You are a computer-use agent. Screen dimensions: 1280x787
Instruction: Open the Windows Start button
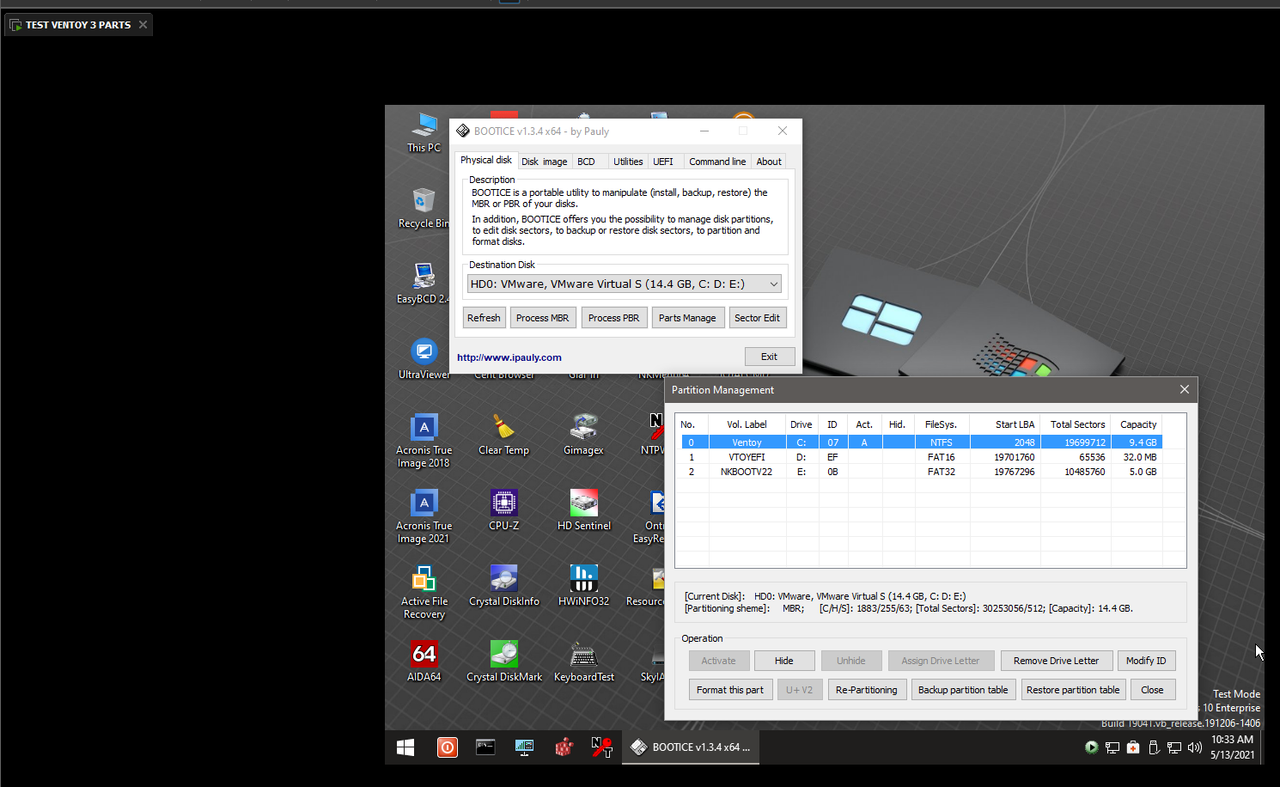pyautogui.click(x=406, y=747)
